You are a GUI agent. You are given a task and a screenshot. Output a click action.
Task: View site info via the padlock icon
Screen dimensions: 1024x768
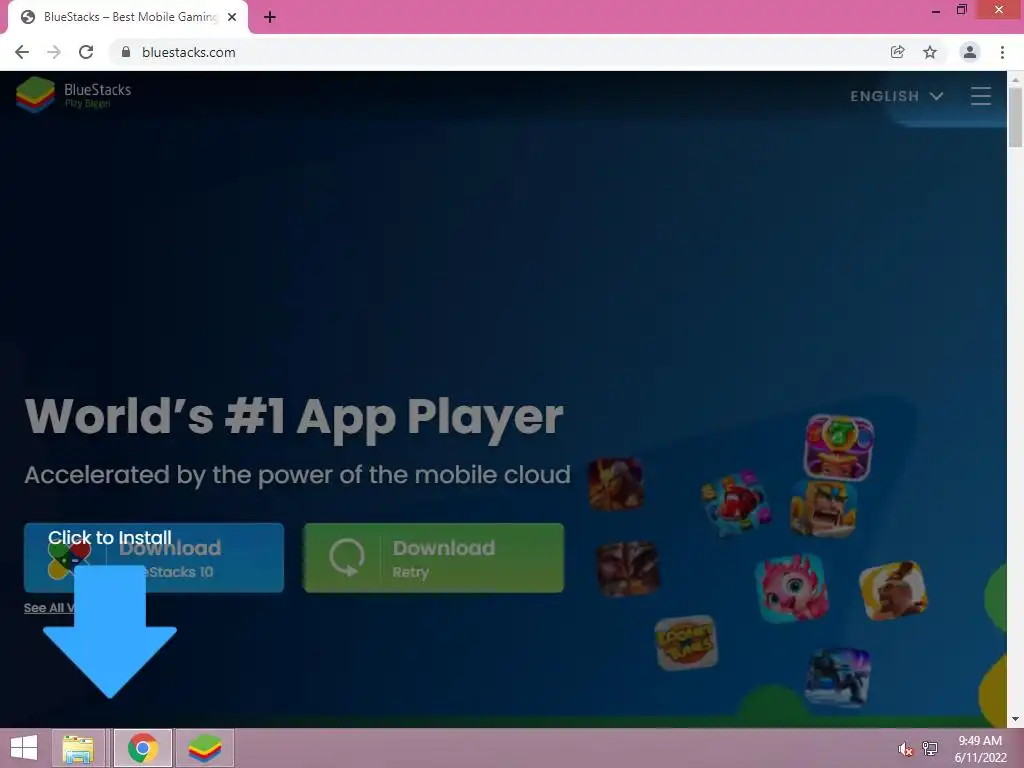point(126,52)
